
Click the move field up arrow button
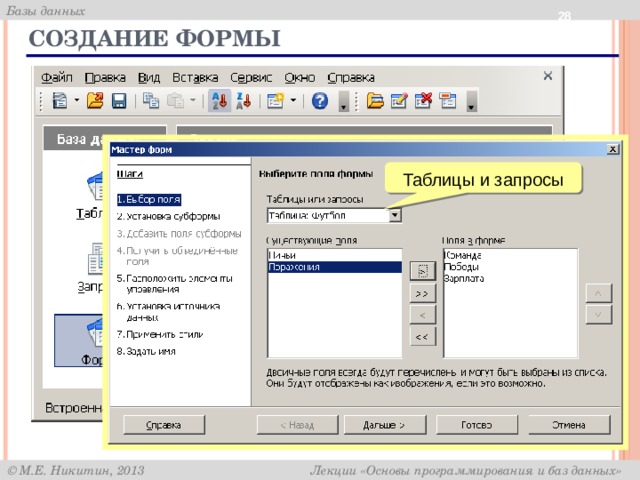[598, 293]
